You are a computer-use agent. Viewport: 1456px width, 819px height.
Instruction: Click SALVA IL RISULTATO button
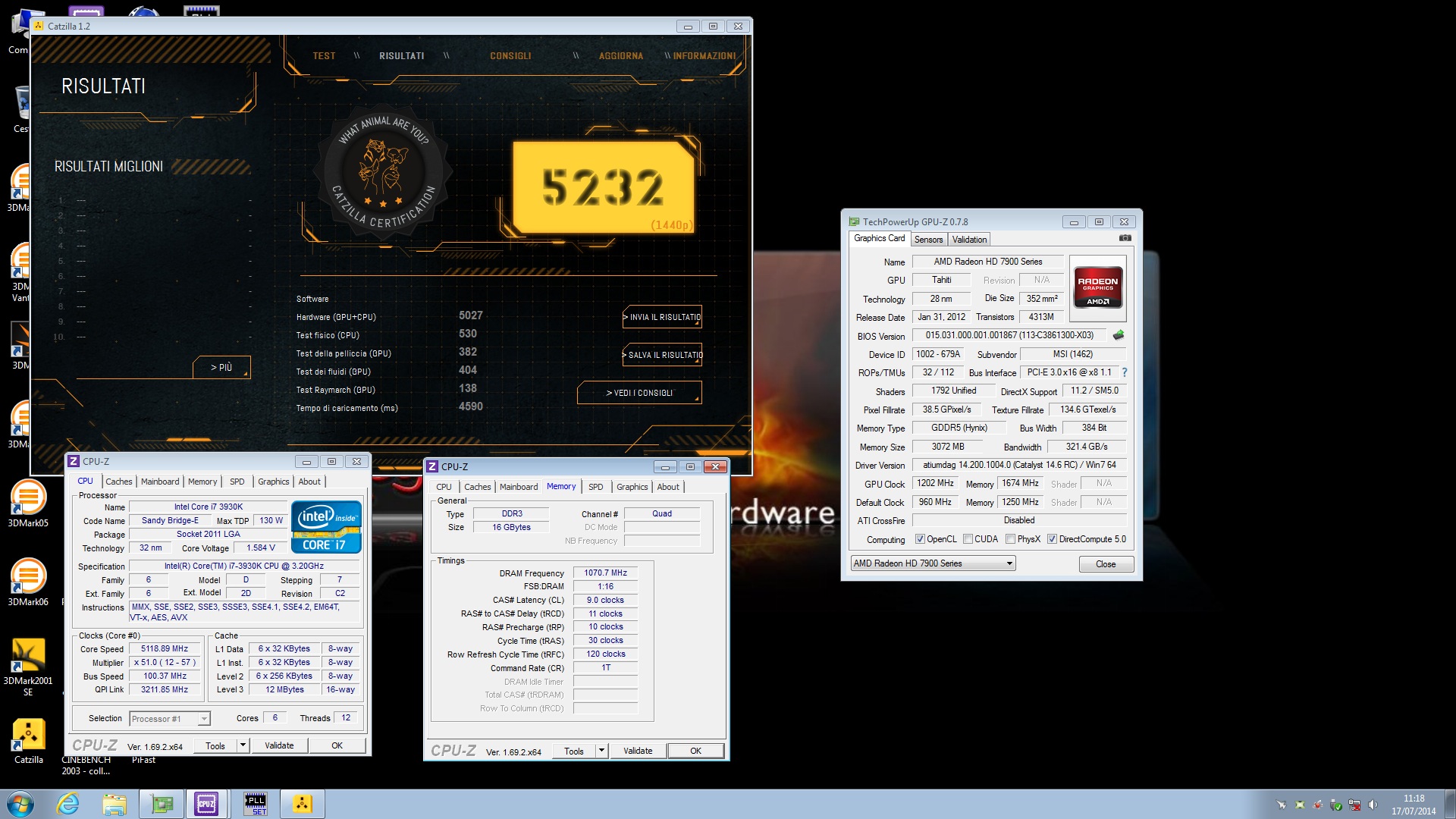click(662, 355)
